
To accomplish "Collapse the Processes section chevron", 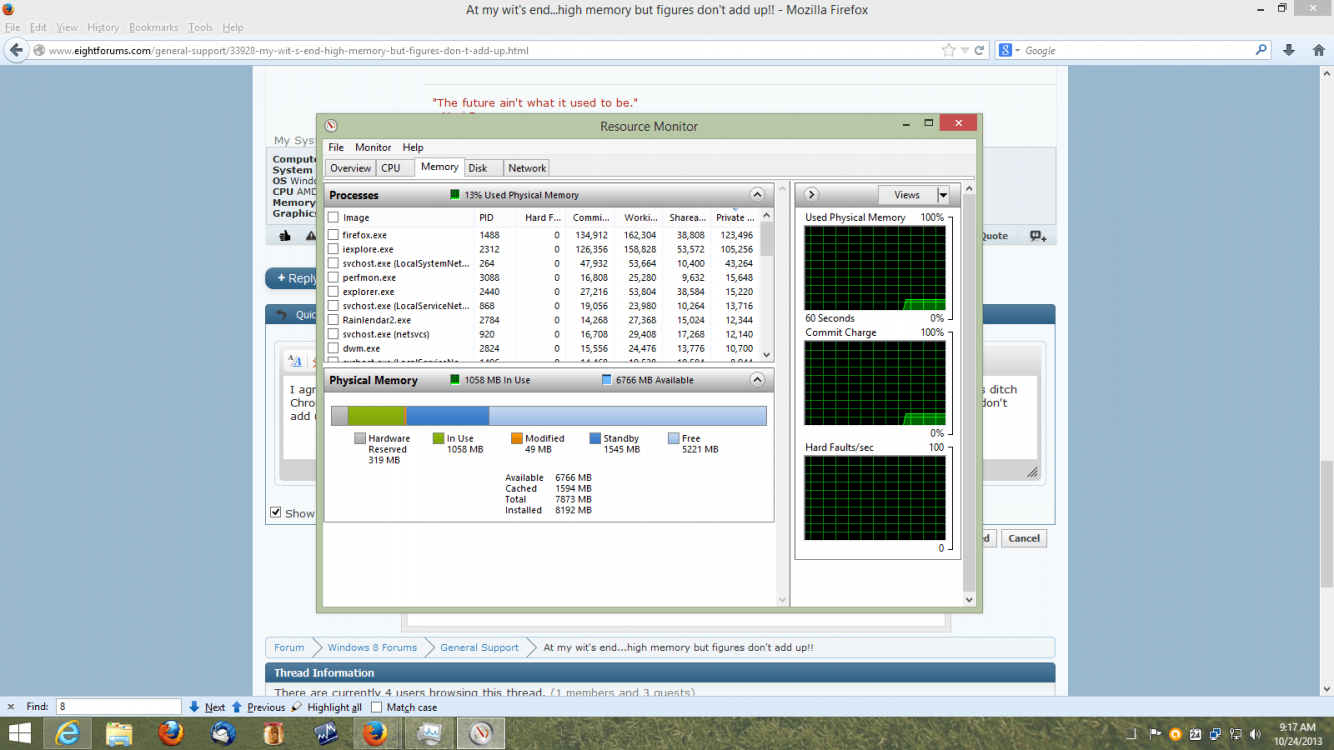I will (757, 195).
